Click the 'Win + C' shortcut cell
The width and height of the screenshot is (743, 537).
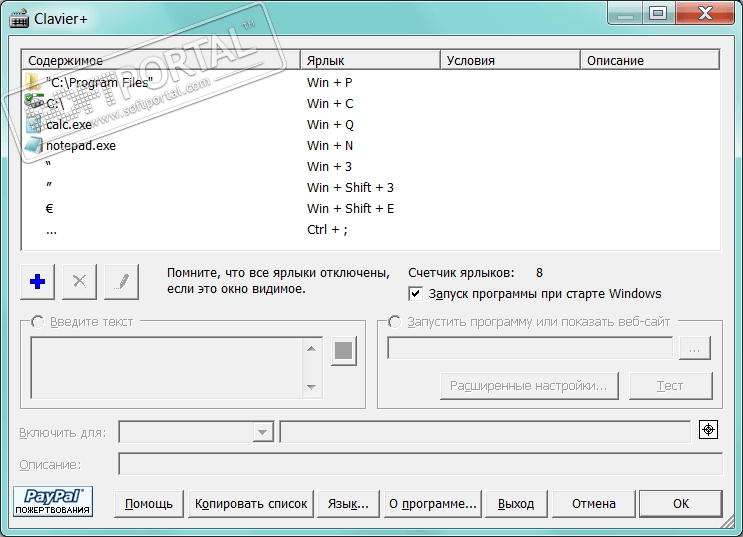tap(330, 103)
